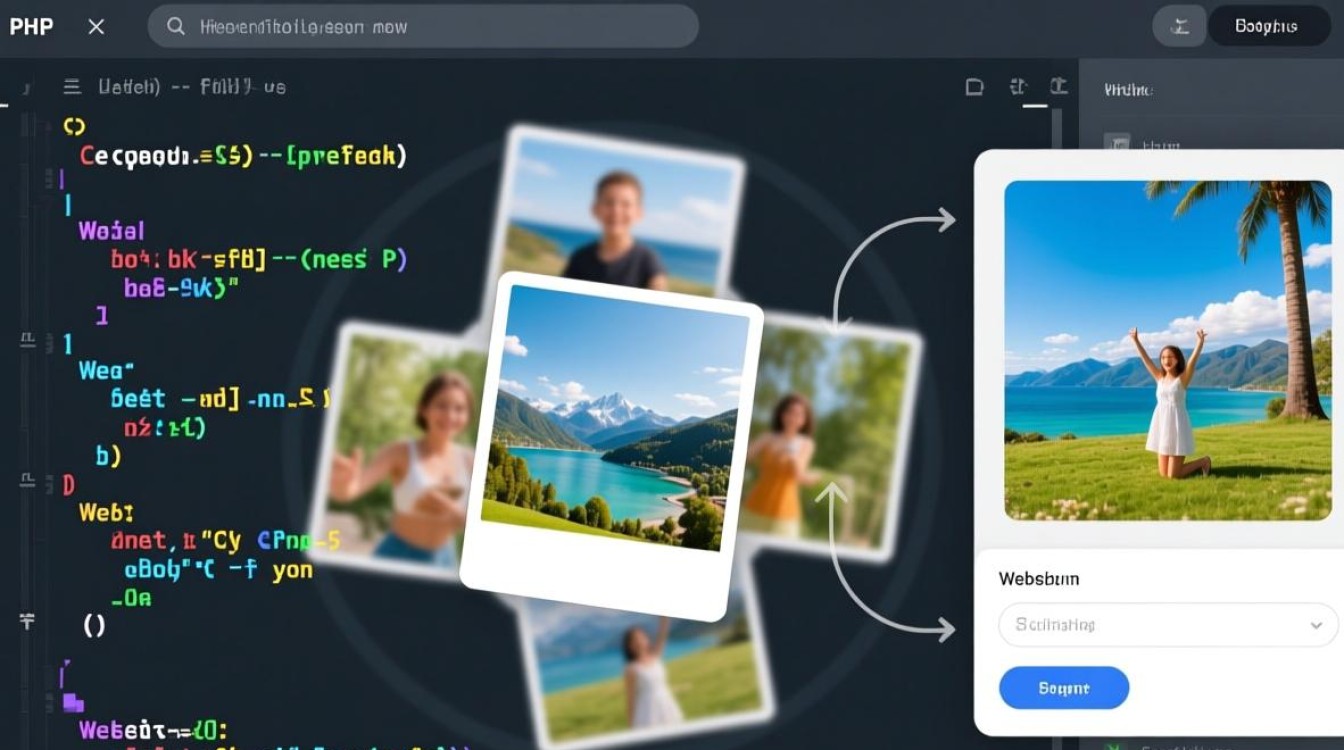1344x750 pixels.
Task: Open the hamburger menu icon above the code
Action: point(72,87)
